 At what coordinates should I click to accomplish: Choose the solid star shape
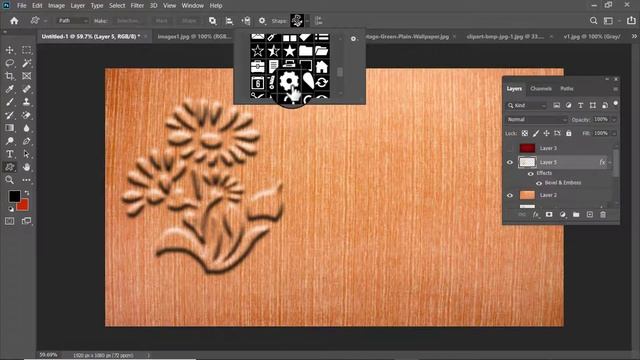(x=289, y=51)
